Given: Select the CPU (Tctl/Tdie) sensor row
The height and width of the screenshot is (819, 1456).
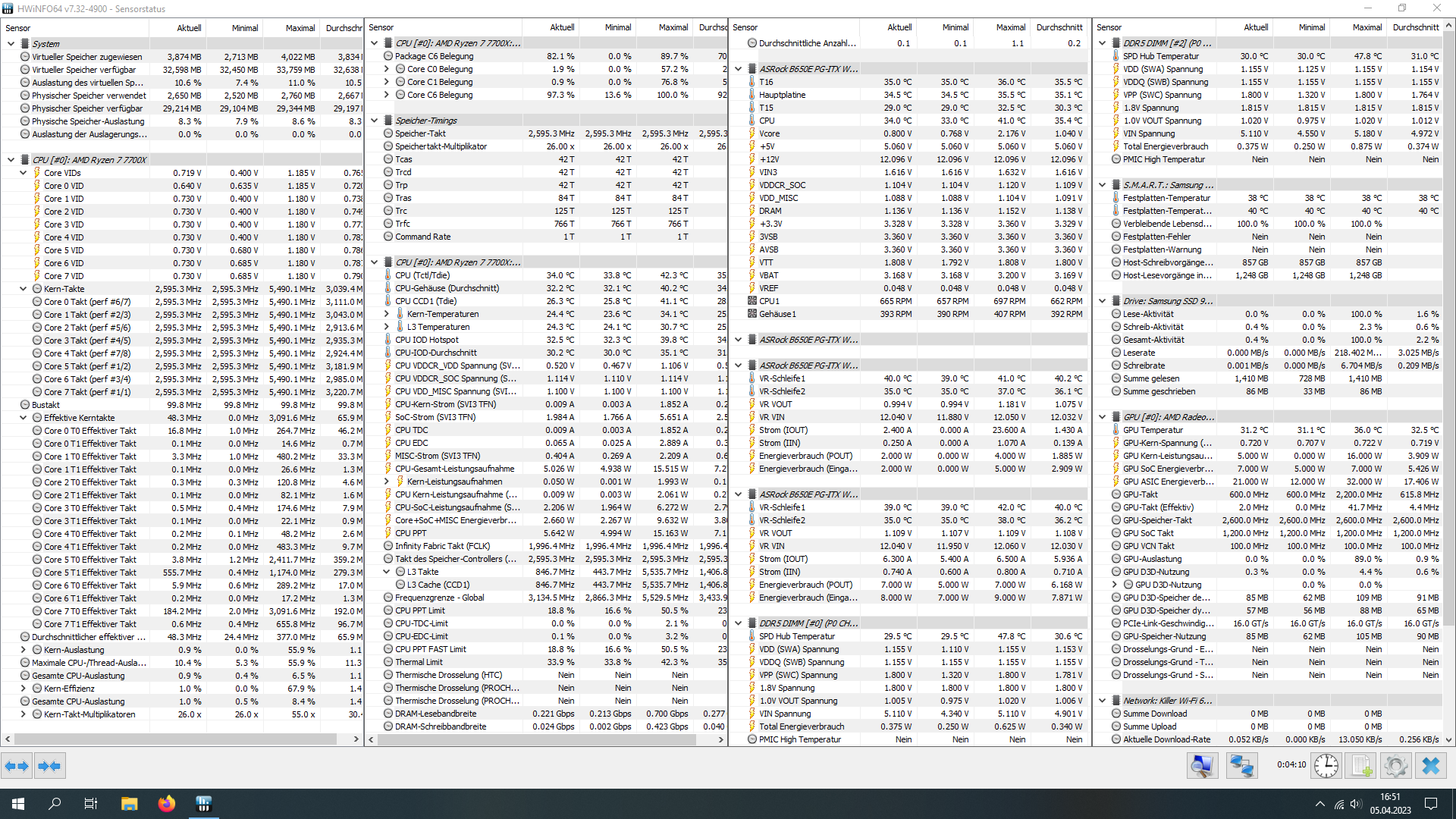Looking at the screenshot, I should pyautogui.click(x=422, y=275).
